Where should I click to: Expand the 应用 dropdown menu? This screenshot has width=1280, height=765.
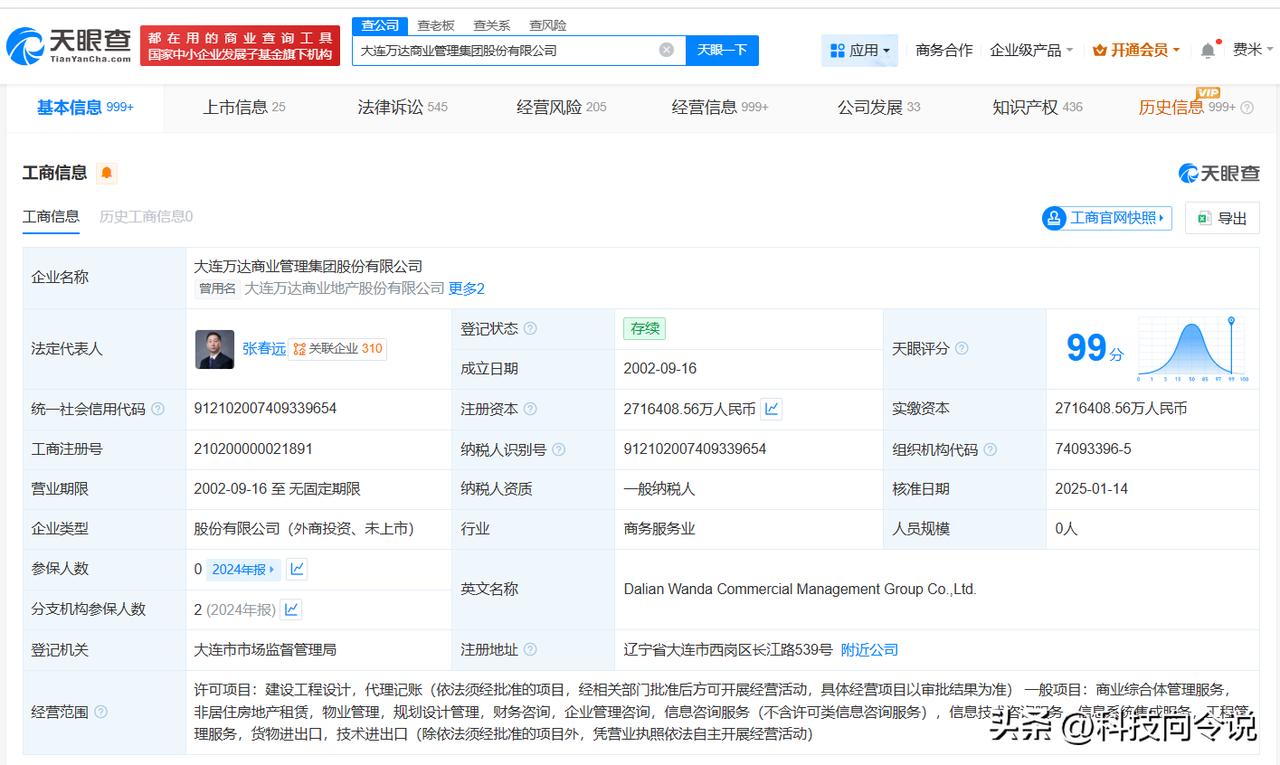859,50
